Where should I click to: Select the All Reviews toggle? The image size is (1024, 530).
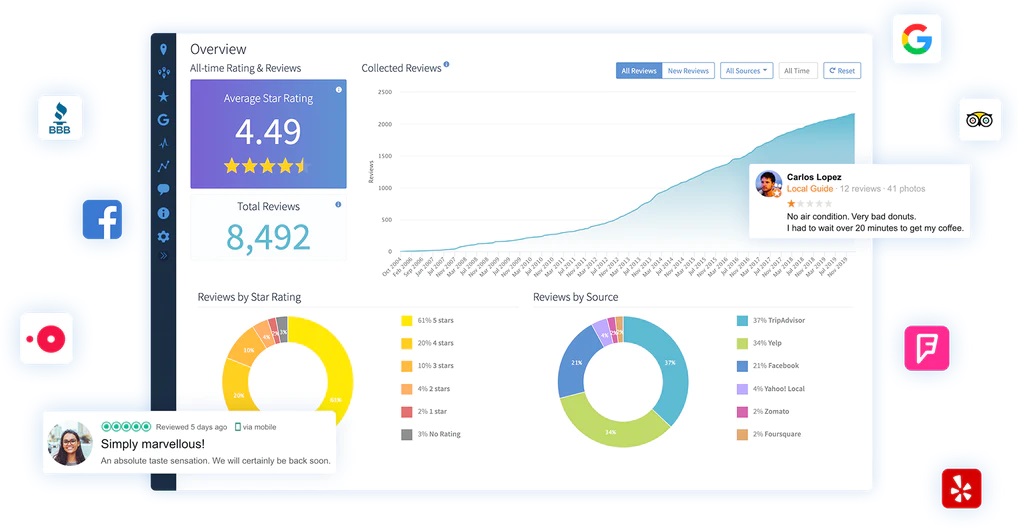pyautogui.click(x=639, y=70)
